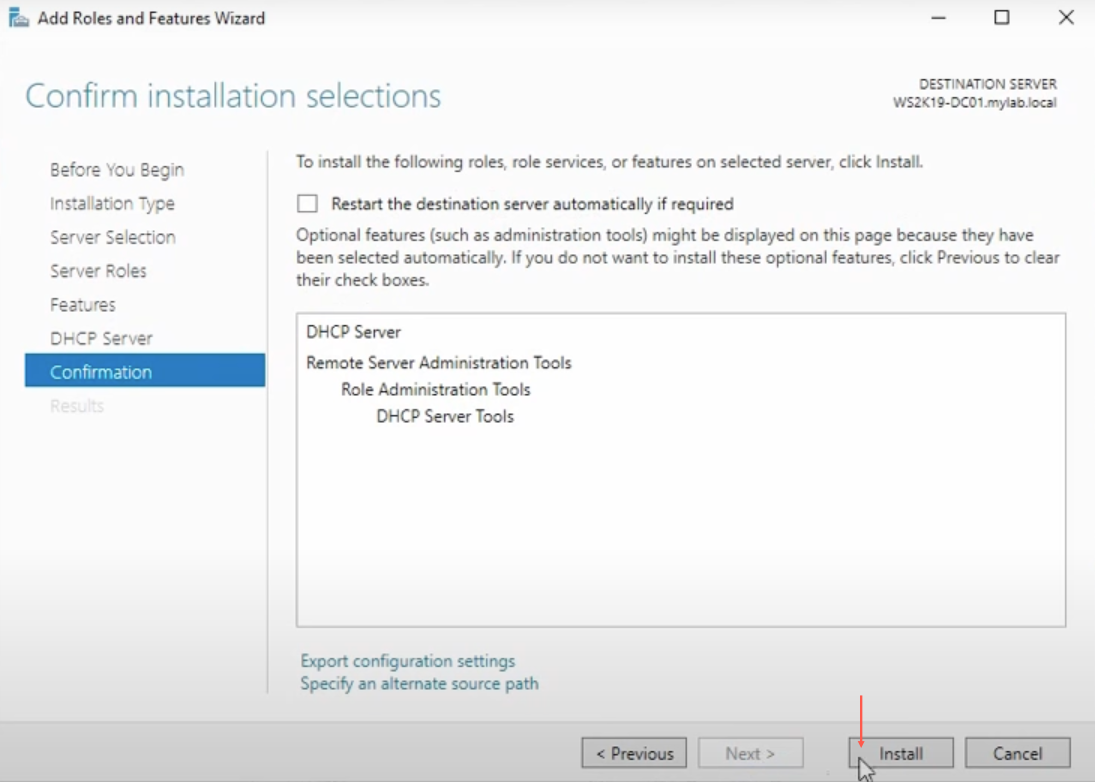Select Remote Server Administration Tools entry
1095x782 pixels.
(x=439, y=363)
